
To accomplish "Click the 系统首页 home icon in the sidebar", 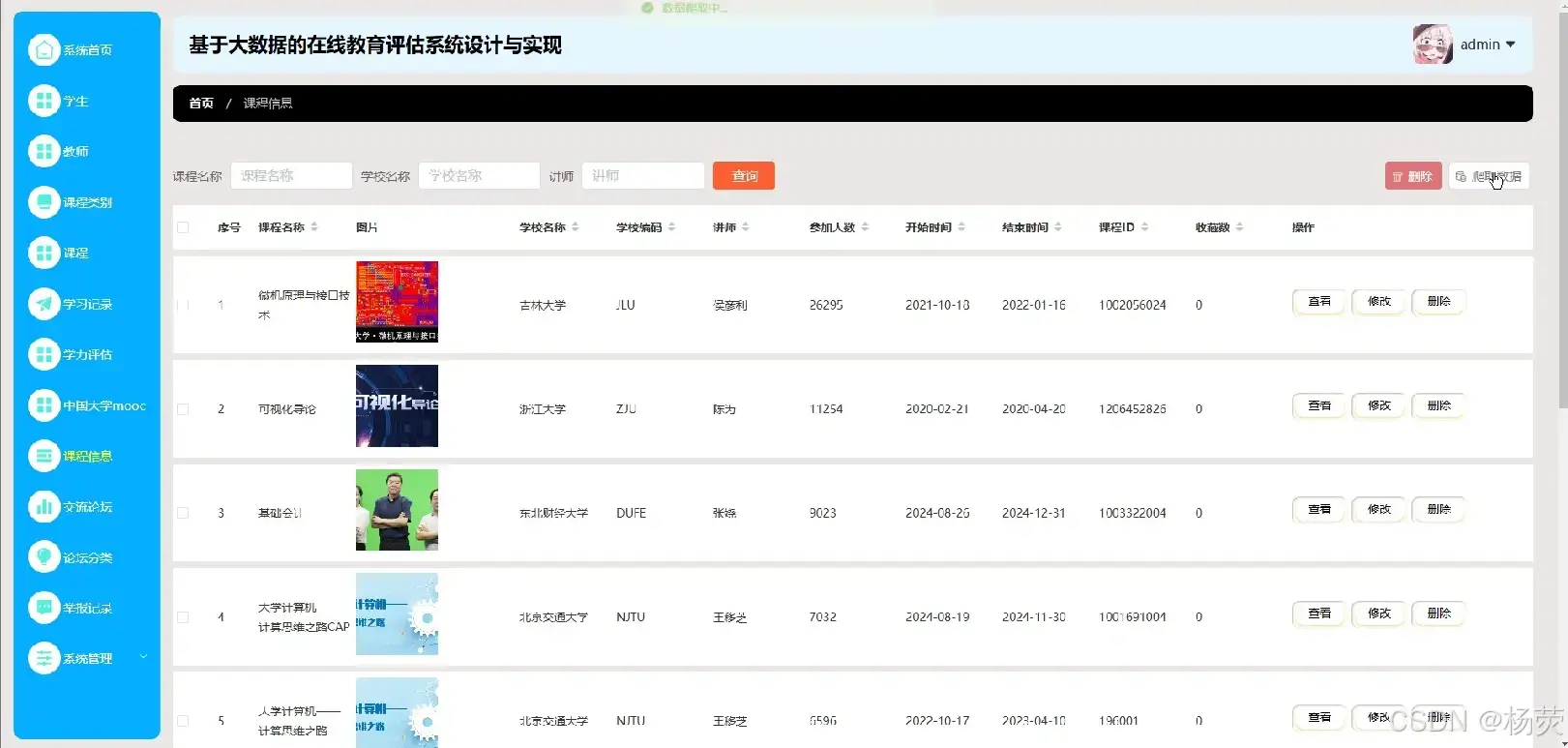I will coord(44,49).
